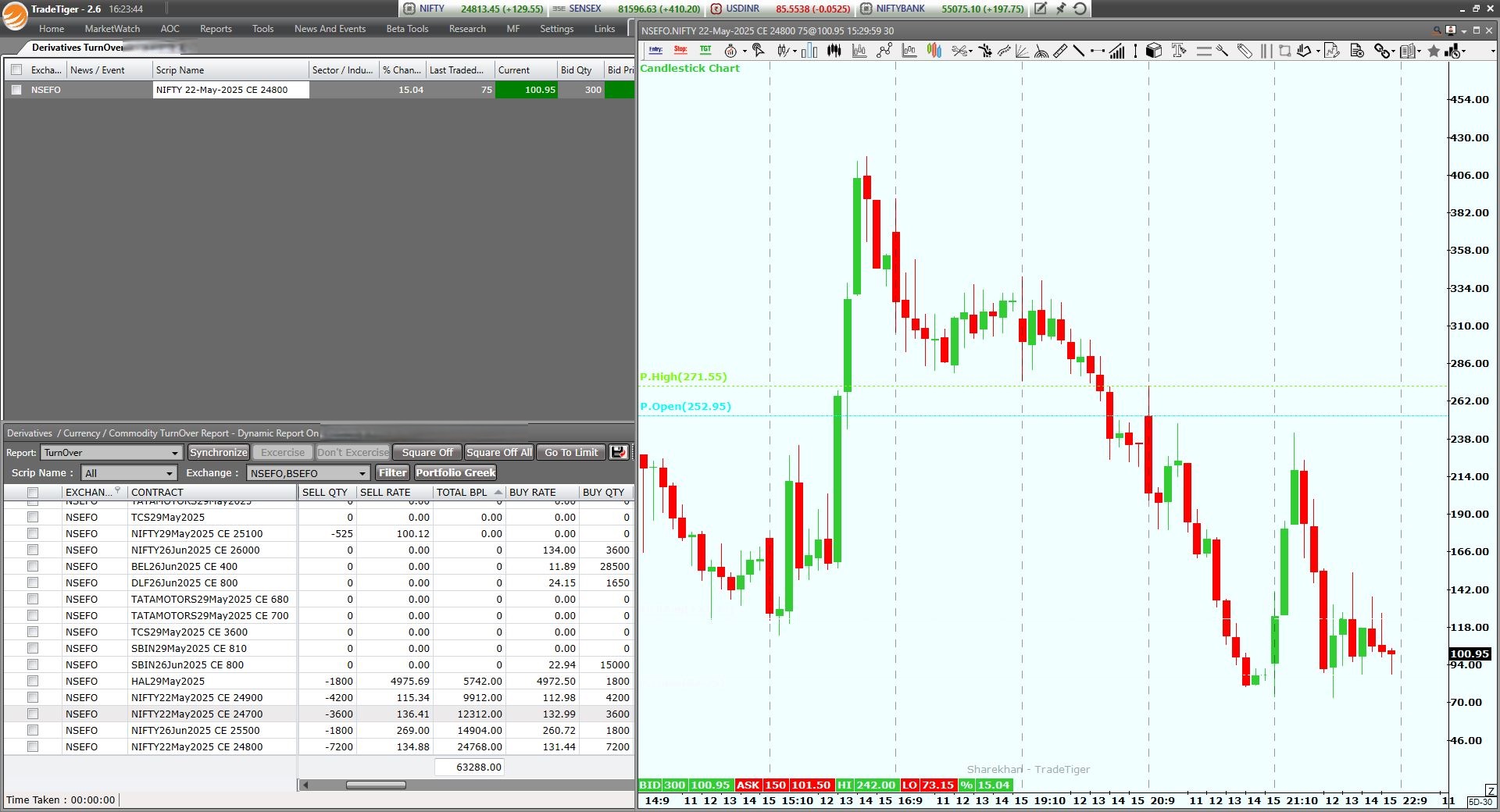Select the rectangle crop shape tool
Image resolution: width=1500 pixels, height=812 pixels.
(1284, 51)
